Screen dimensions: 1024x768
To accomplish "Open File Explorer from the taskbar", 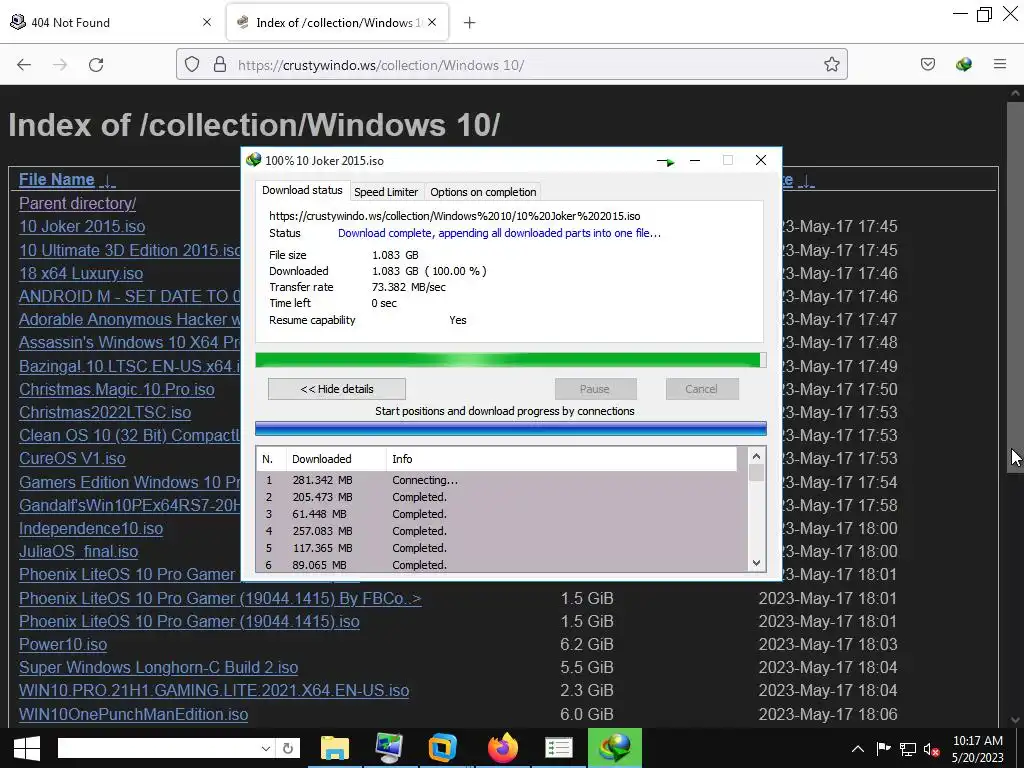I will pos(334,748).
